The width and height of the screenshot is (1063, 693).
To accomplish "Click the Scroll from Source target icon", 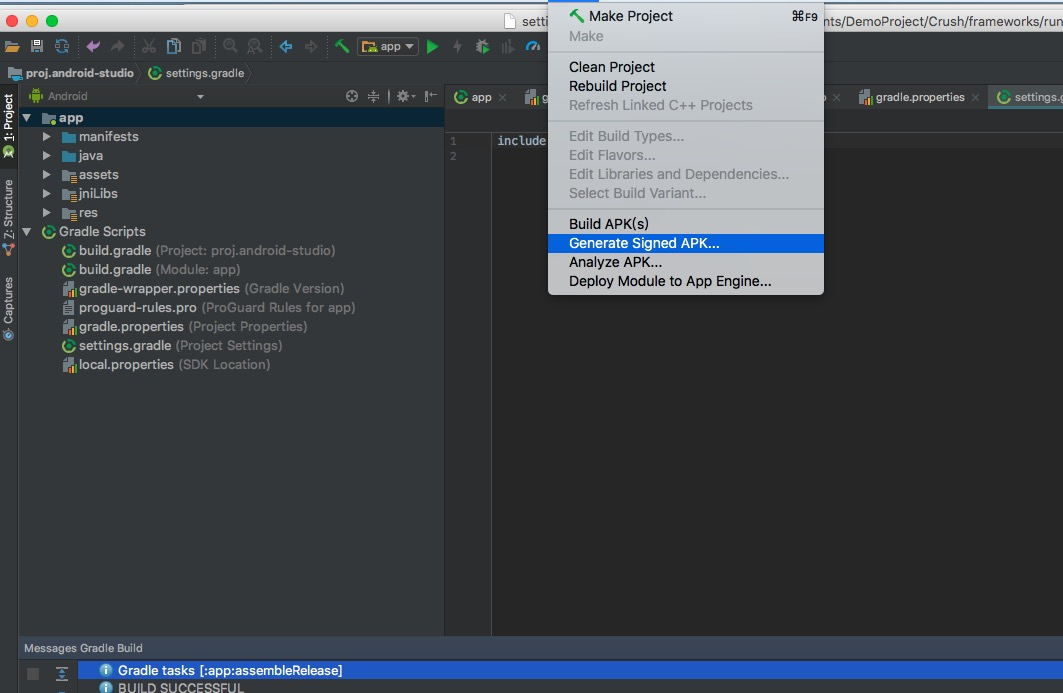I will pos(352,96).
